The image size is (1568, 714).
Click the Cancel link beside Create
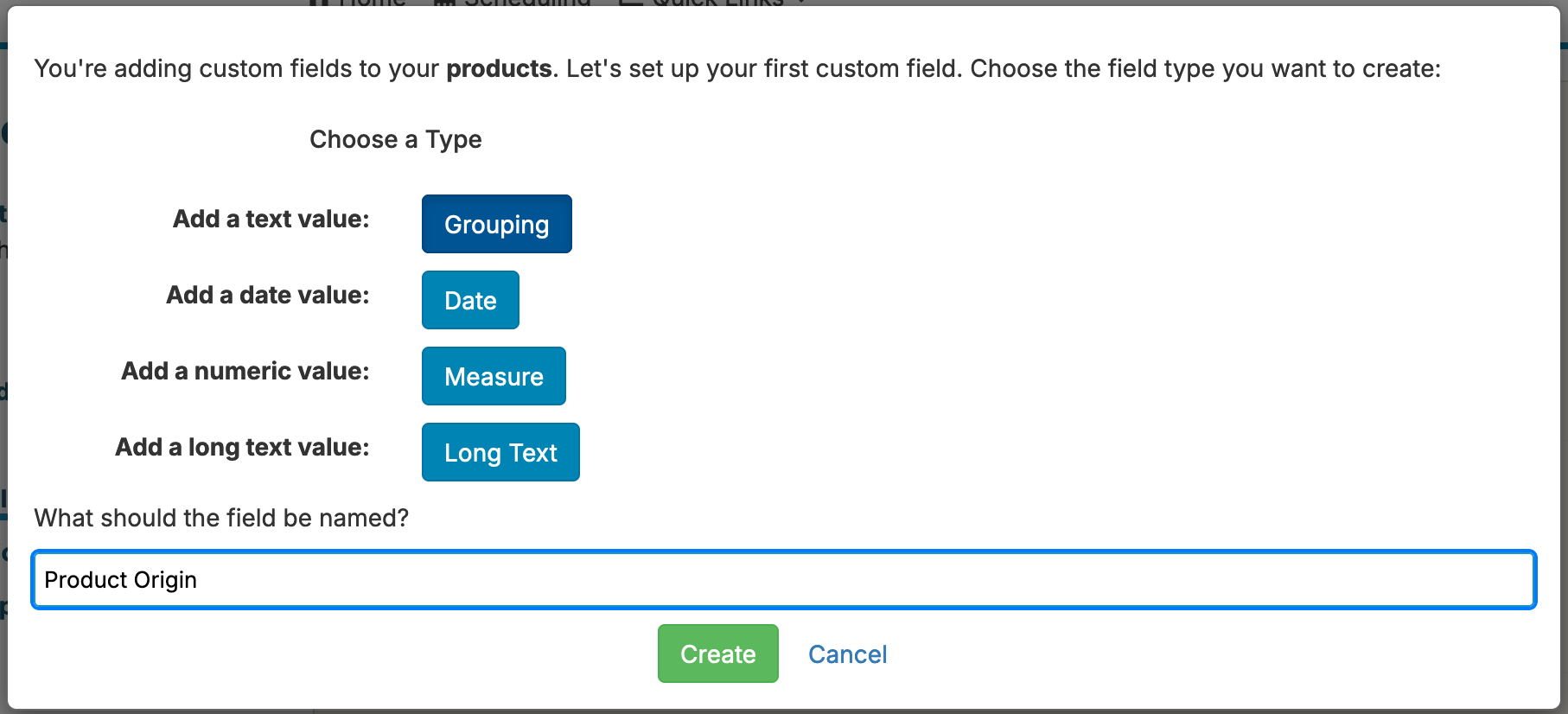coord(847,654)
